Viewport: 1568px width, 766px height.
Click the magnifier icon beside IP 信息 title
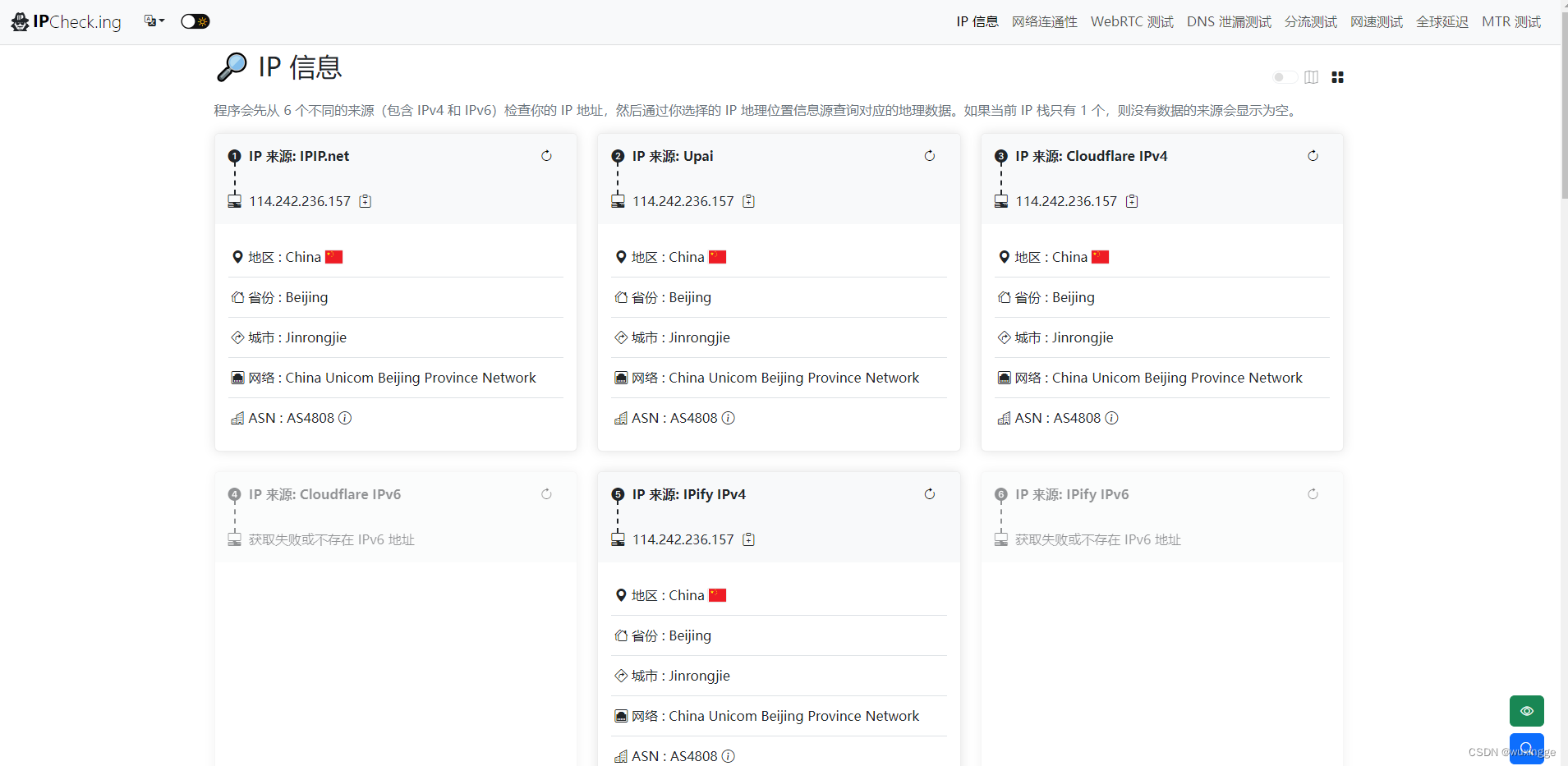(x=232, y=67)
